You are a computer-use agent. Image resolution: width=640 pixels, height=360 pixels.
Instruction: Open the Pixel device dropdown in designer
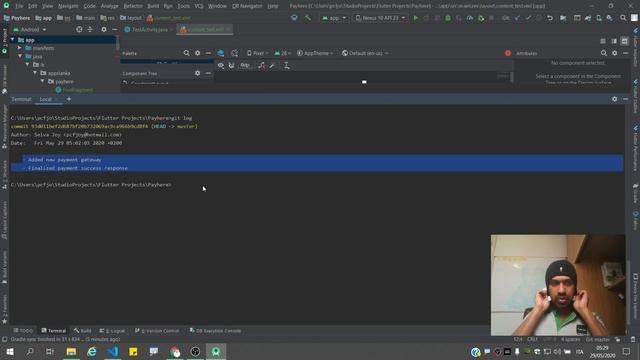tap(257, 53)
